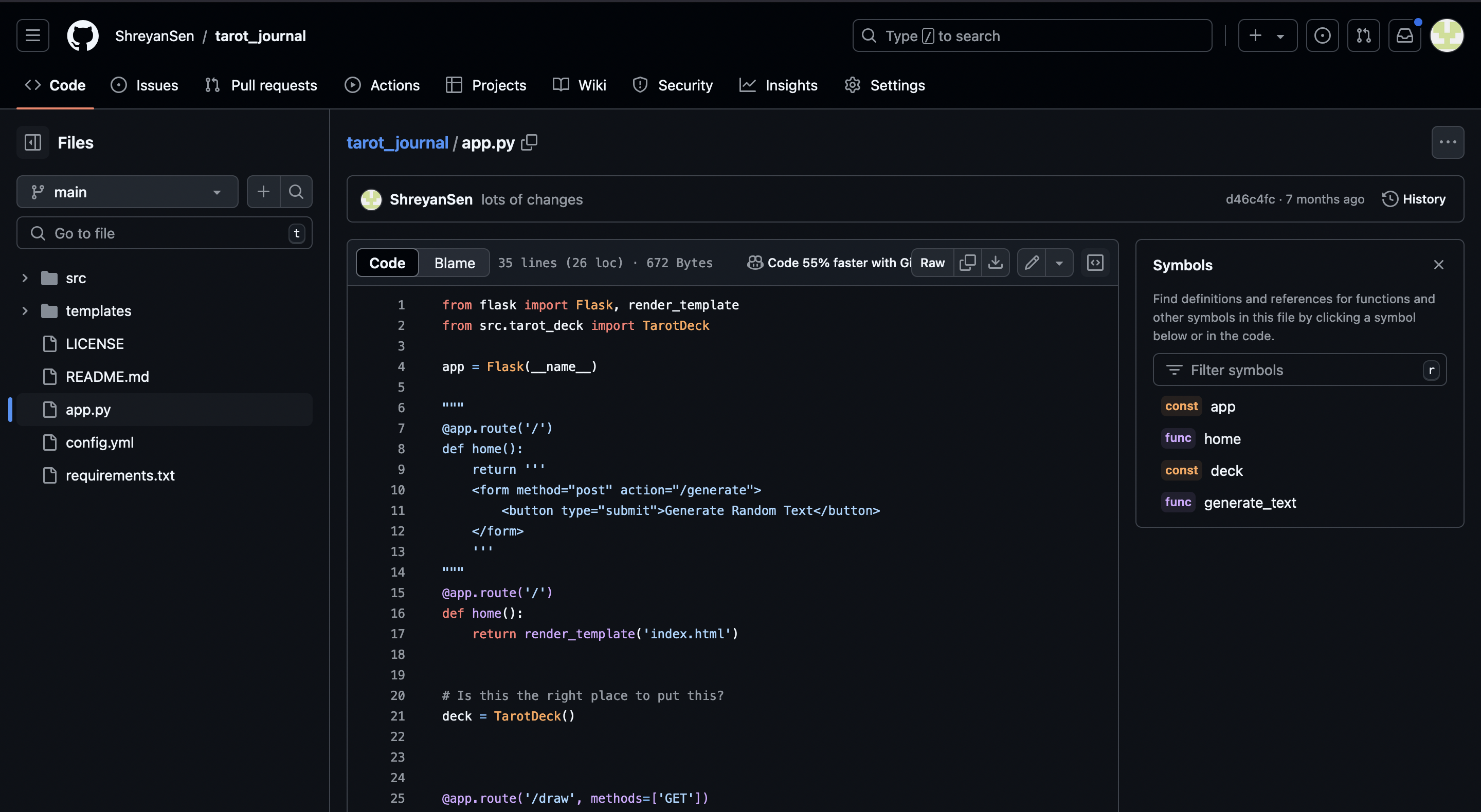Download the raw file
Image resolution: width=1481 pixels, height=812 pixels.
tap(995, 263)
